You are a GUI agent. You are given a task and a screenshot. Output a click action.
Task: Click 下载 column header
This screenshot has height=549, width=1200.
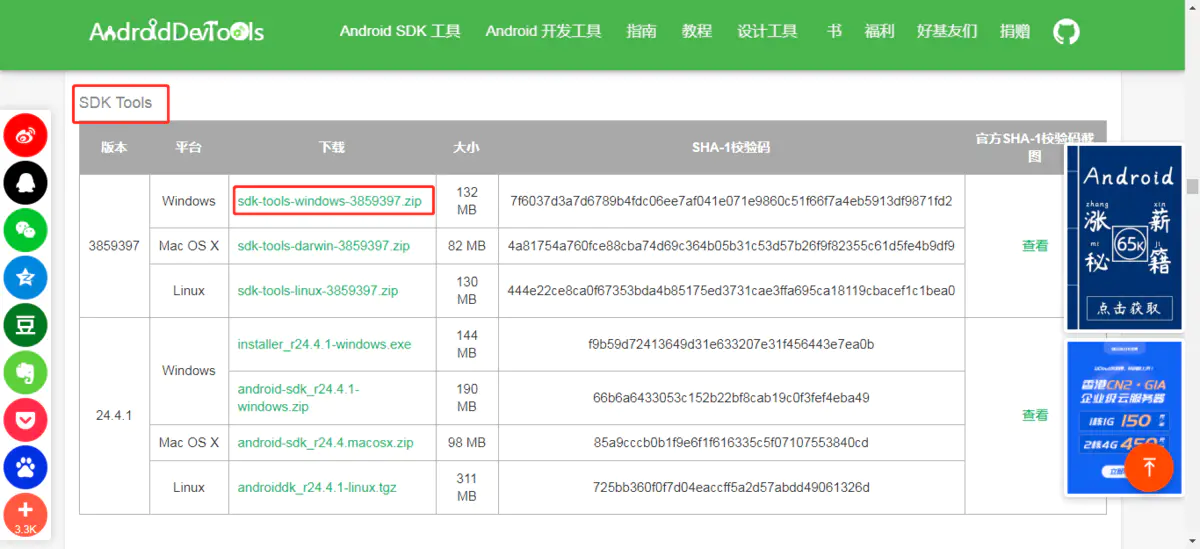pyautogui.click(x=332, y=147)
